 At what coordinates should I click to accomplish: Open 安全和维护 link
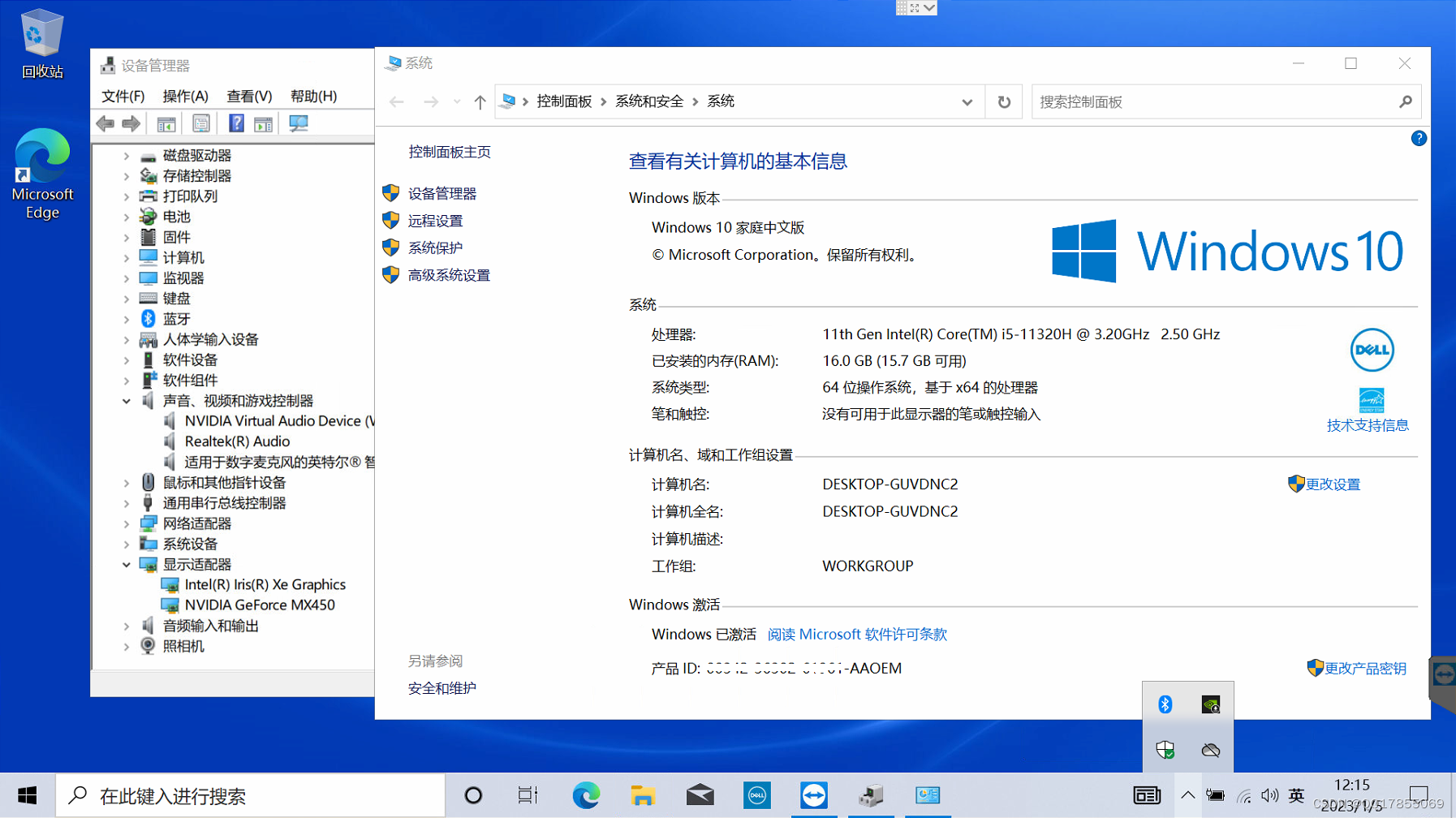click(442, 688)
